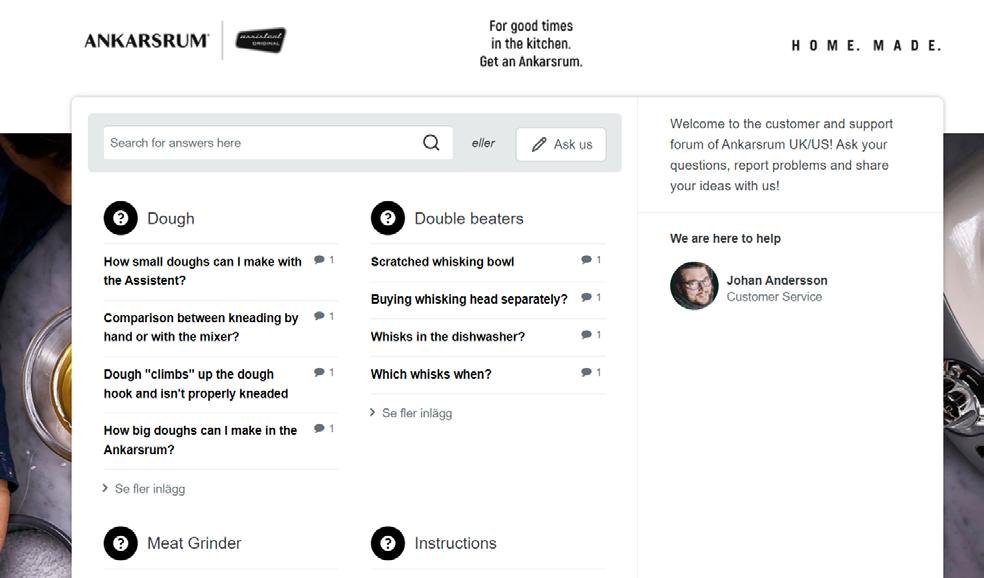This screenshot has width=984, height=578.
Task: Click the welcome message text
Action: point(781,155)
